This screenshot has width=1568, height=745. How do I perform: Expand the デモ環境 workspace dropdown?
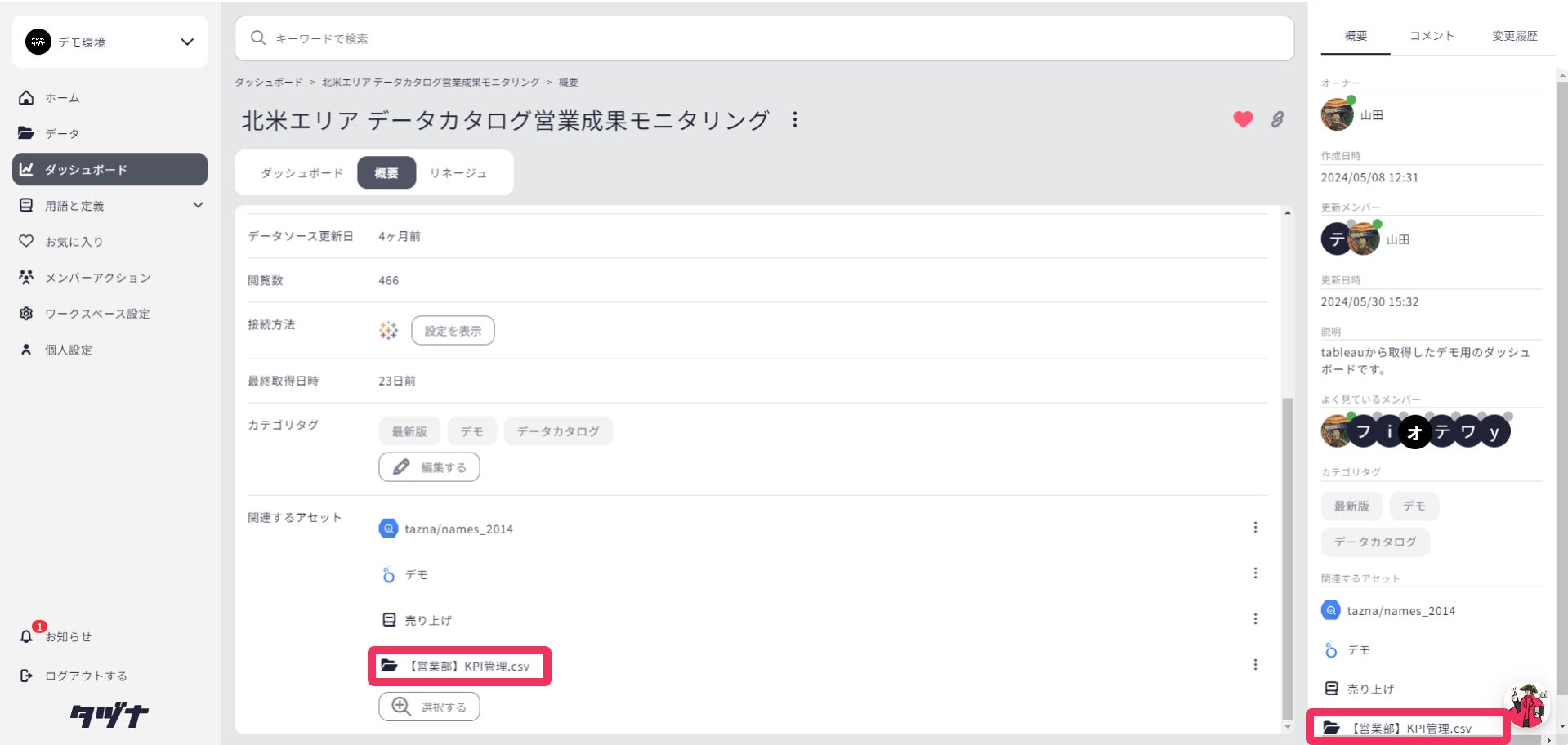pyautogui.click(x=187, y=42)
